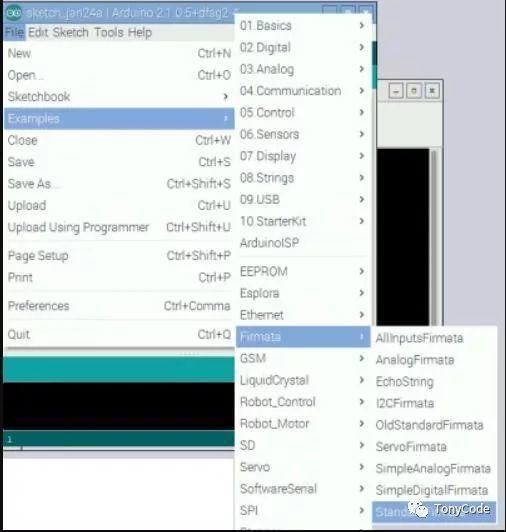The width and height of the screenshot is (506, 532).
Task: Minimize the background window
Action: 396,91
